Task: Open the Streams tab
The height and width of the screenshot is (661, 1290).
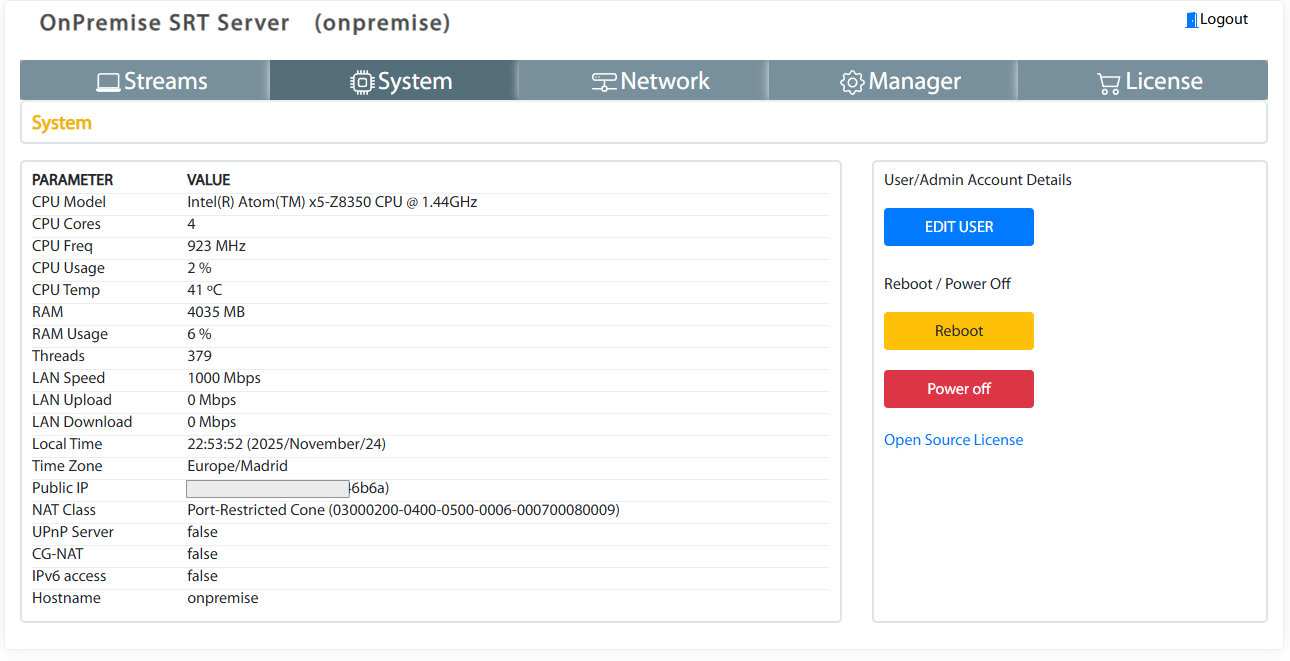Action: coord(165,82)
